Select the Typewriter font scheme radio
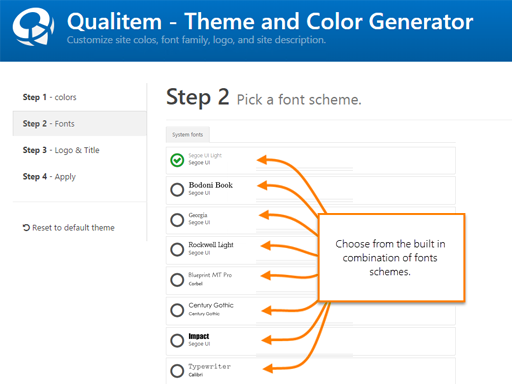The image size is (512, 384). click(x=177, y=371)
